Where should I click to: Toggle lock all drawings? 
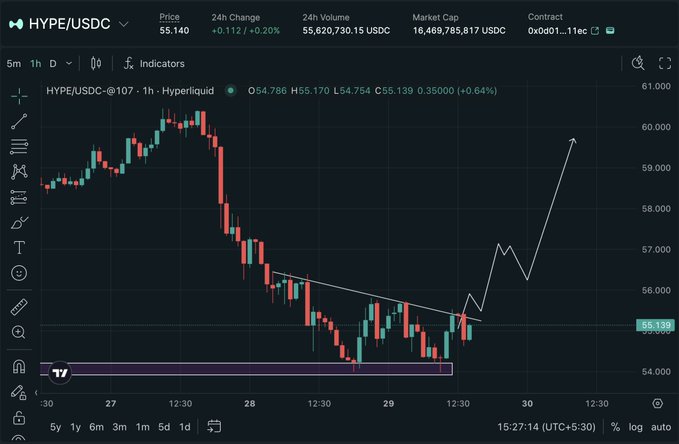(19, 418)
